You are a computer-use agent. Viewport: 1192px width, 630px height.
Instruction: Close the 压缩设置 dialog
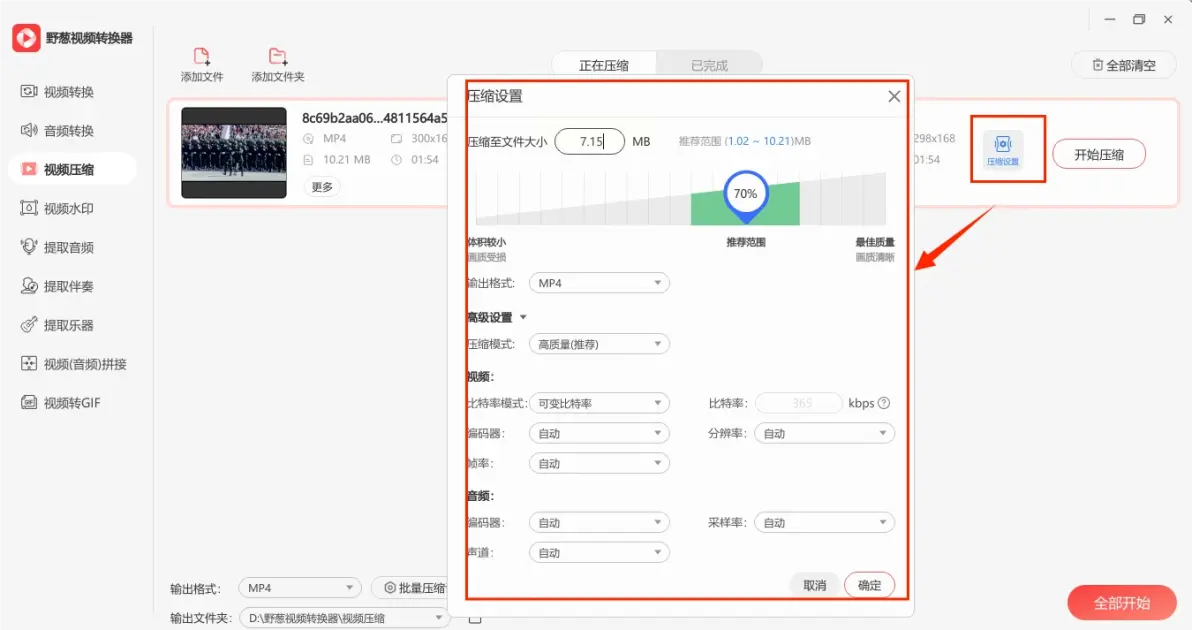point(894,97)
